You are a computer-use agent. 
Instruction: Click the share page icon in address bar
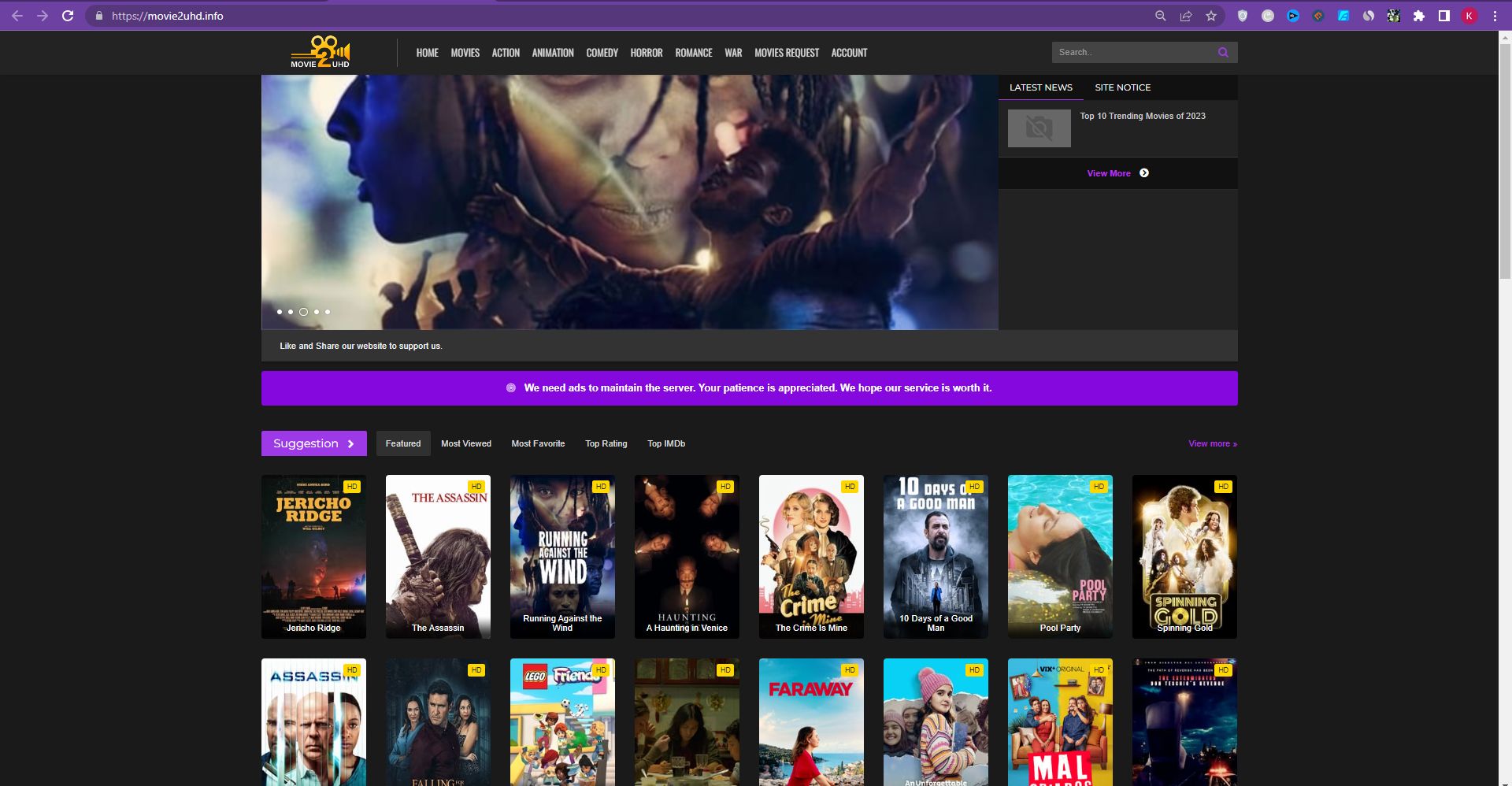click(1185, 16)
